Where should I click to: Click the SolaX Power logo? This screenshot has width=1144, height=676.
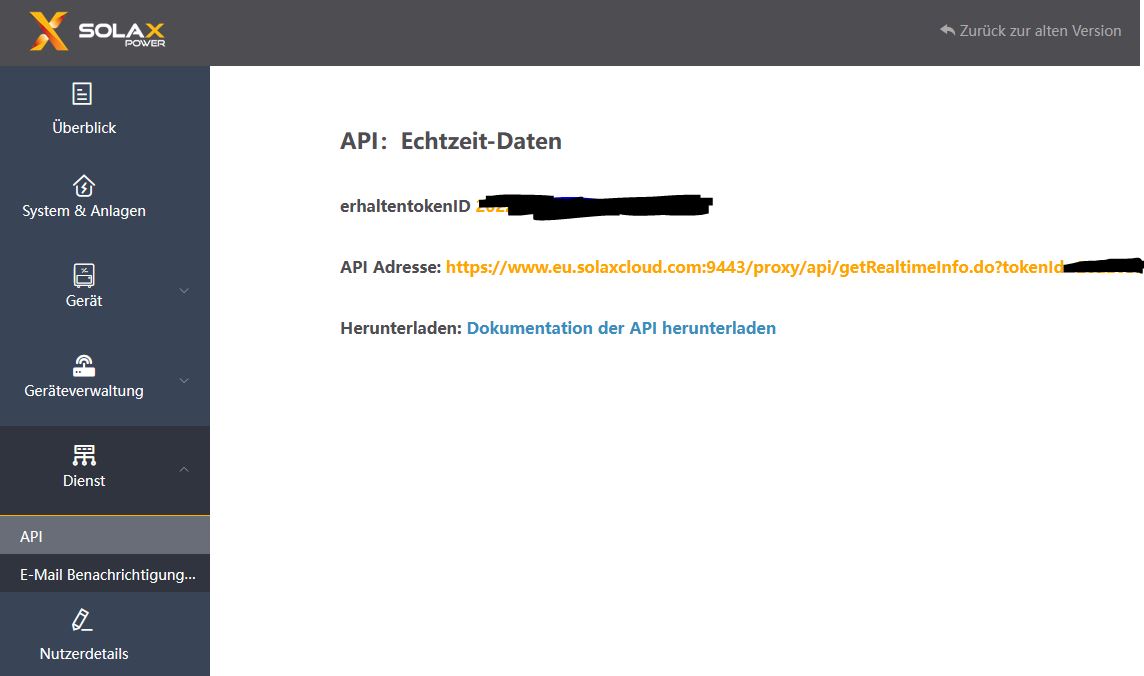click(97, 31)
